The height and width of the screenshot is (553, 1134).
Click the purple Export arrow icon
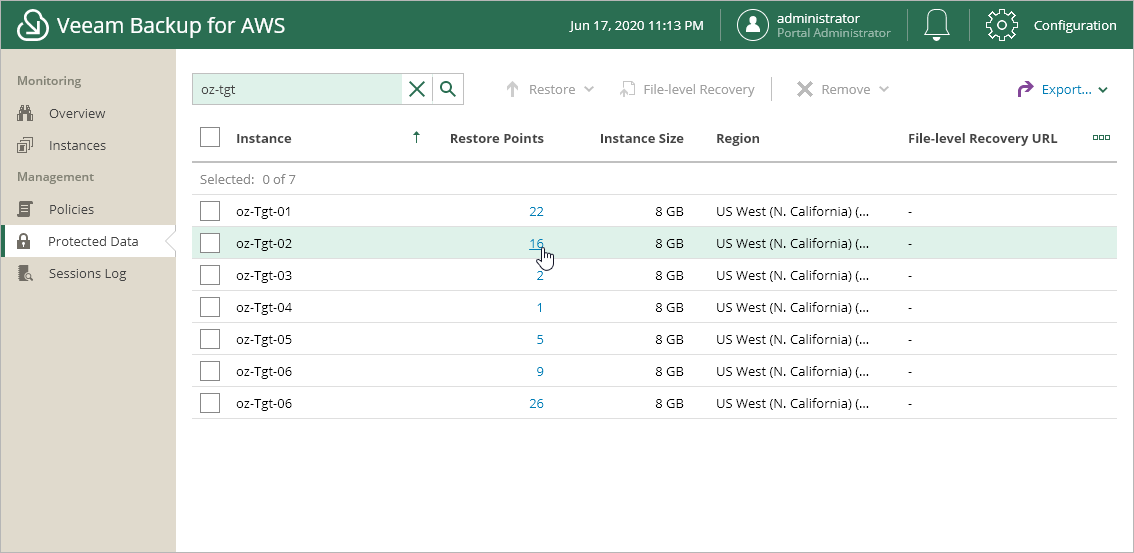tap(1026, 90)
